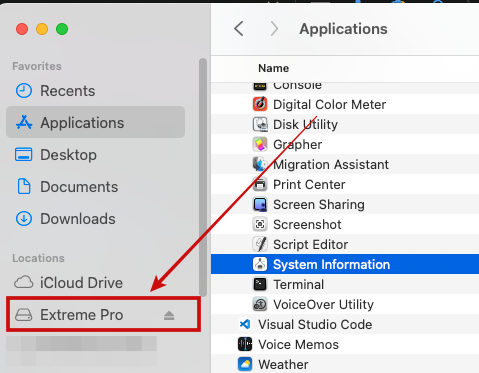Open the Extreme Pro volume label
Screen dimensions: 479x373
82,315
